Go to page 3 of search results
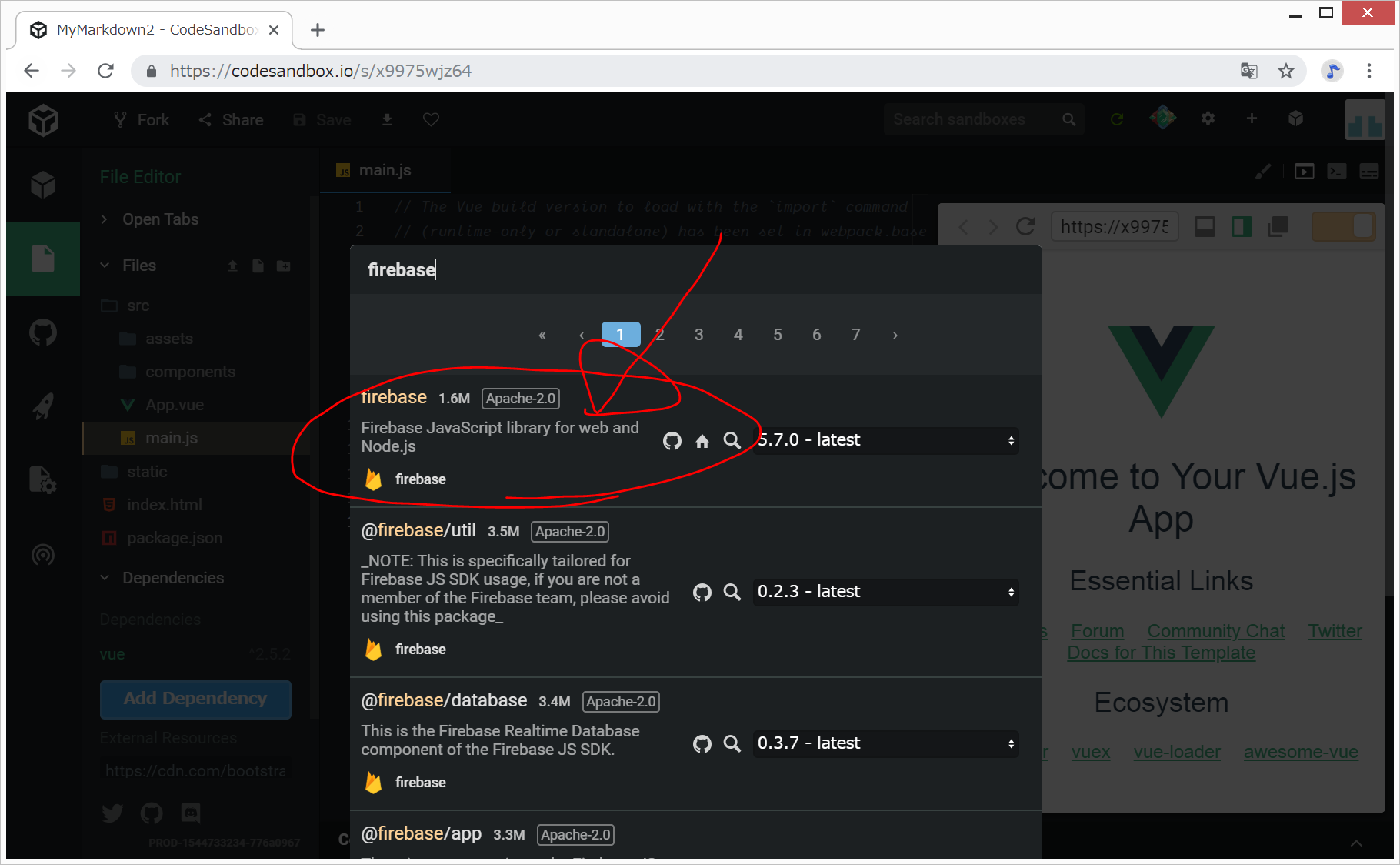The image size is (1400, 865). 698,335
